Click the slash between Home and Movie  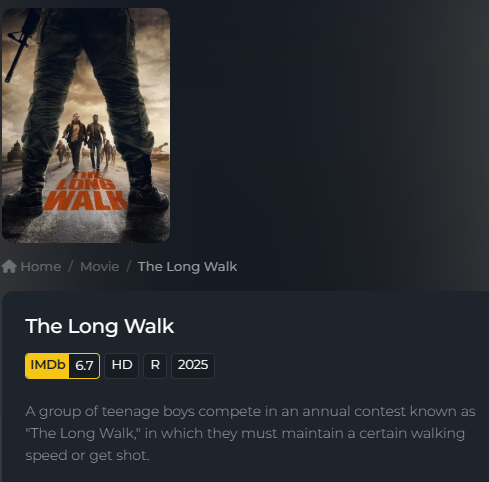70,267
